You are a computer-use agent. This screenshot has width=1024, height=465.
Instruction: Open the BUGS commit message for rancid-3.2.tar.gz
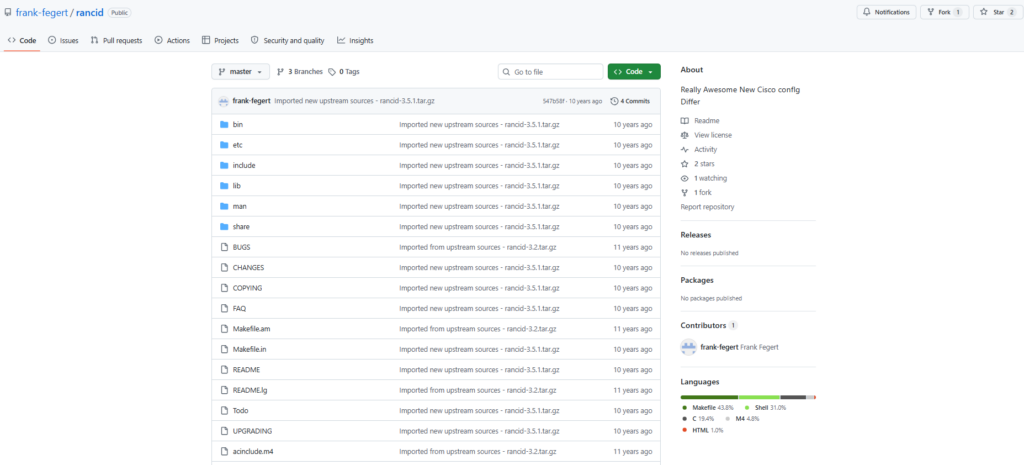[478, 248]
